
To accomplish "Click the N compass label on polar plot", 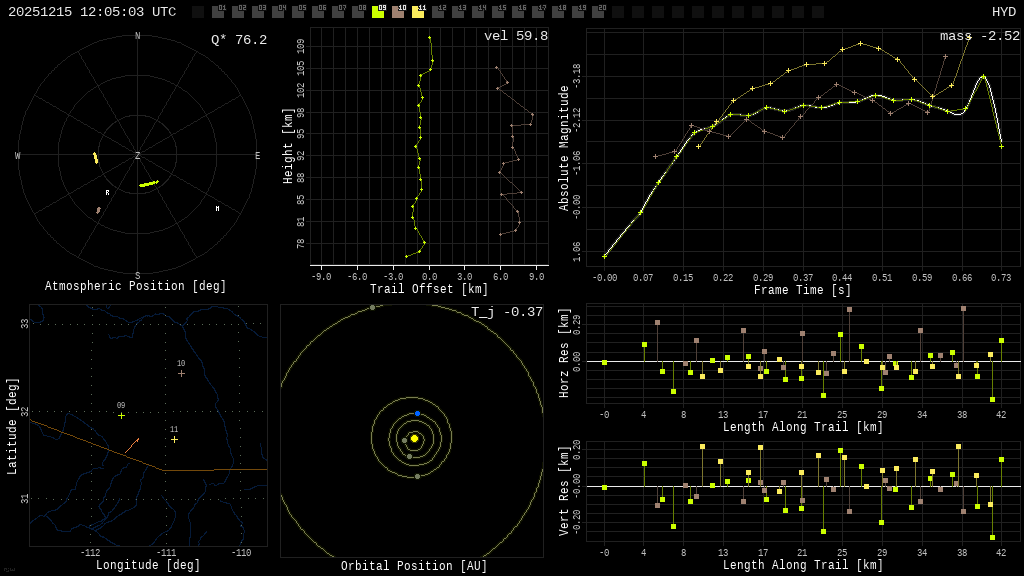I will (x=138, y=36).
